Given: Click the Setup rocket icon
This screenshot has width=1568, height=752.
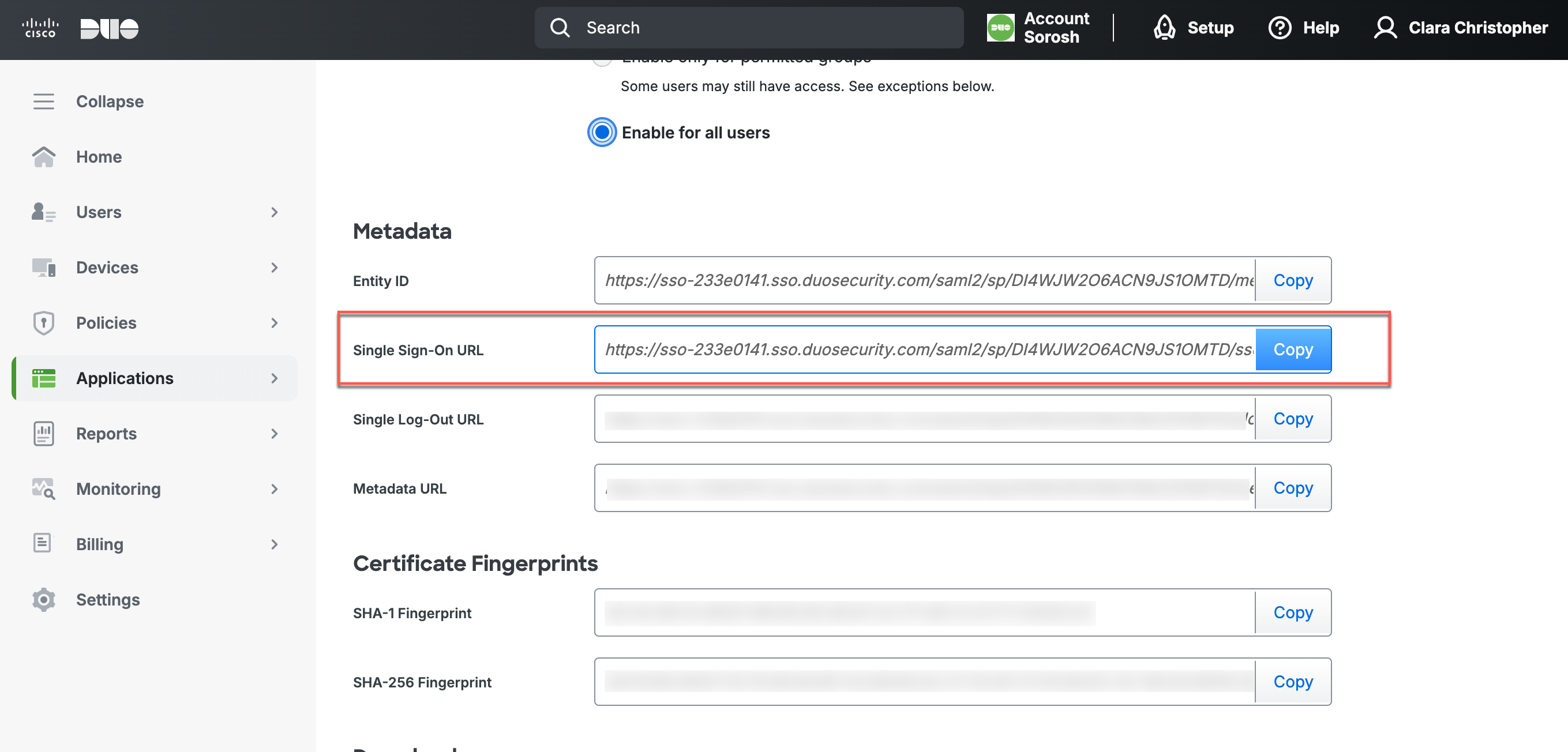Looking at the screenshot, I should tap(1164, 27).
